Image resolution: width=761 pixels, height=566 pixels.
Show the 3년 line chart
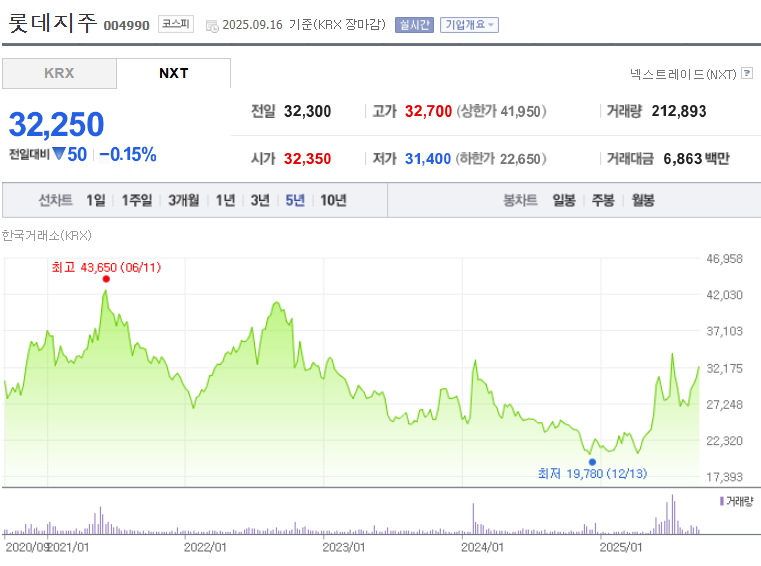[x=260, y=200]
